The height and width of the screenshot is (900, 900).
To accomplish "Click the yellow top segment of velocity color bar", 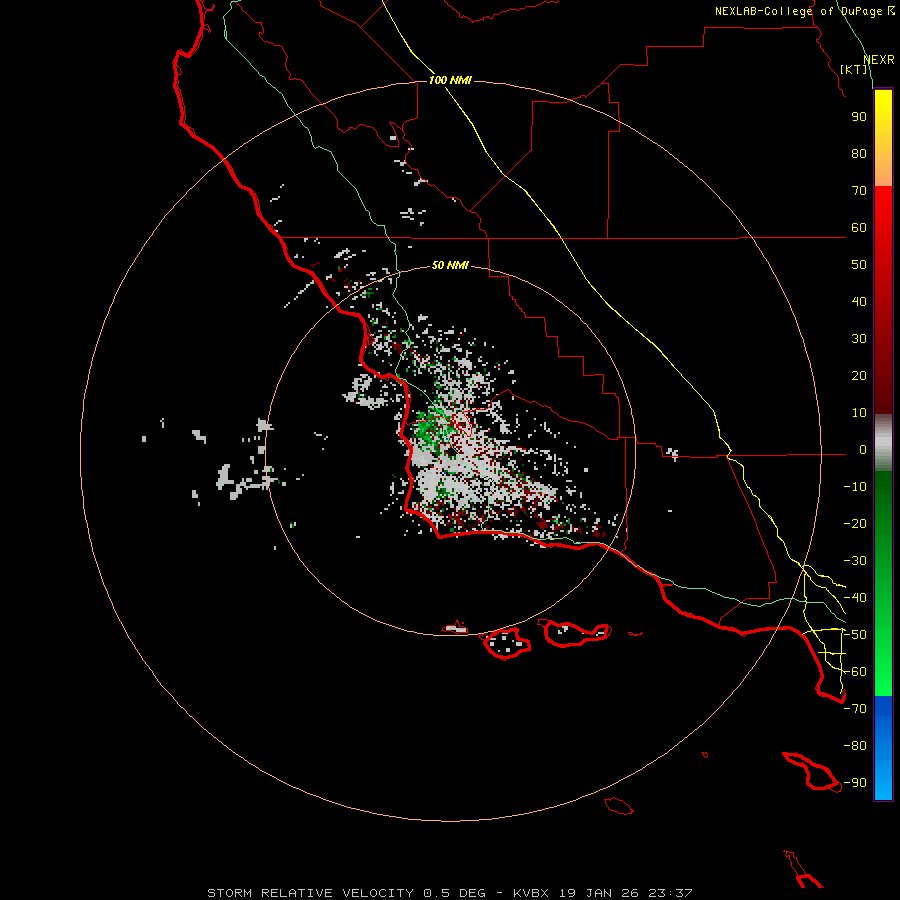I will point(883,138).
